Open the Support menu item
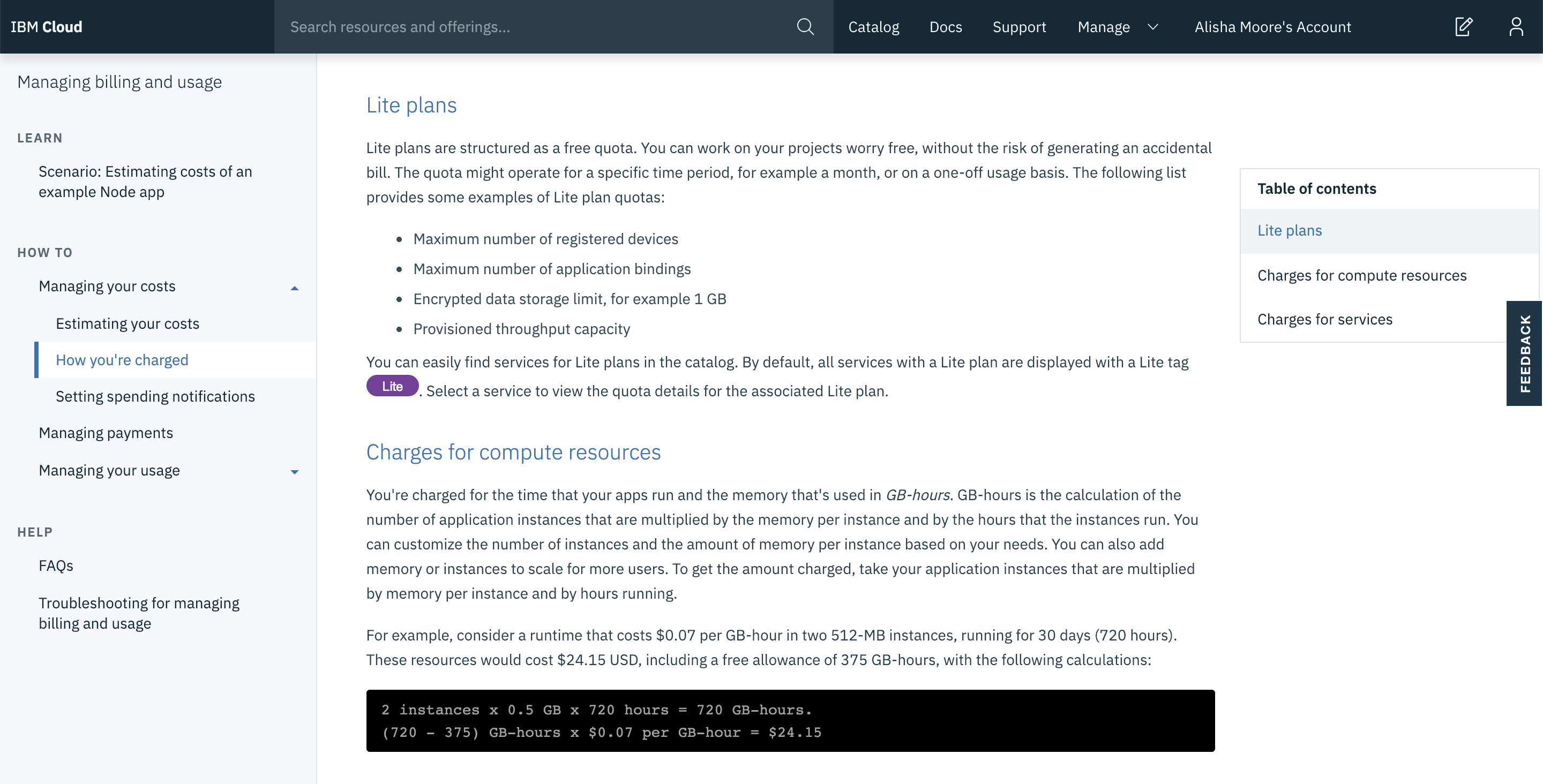Viewport: 1543px width, 784px height. tap(1019, 27)
